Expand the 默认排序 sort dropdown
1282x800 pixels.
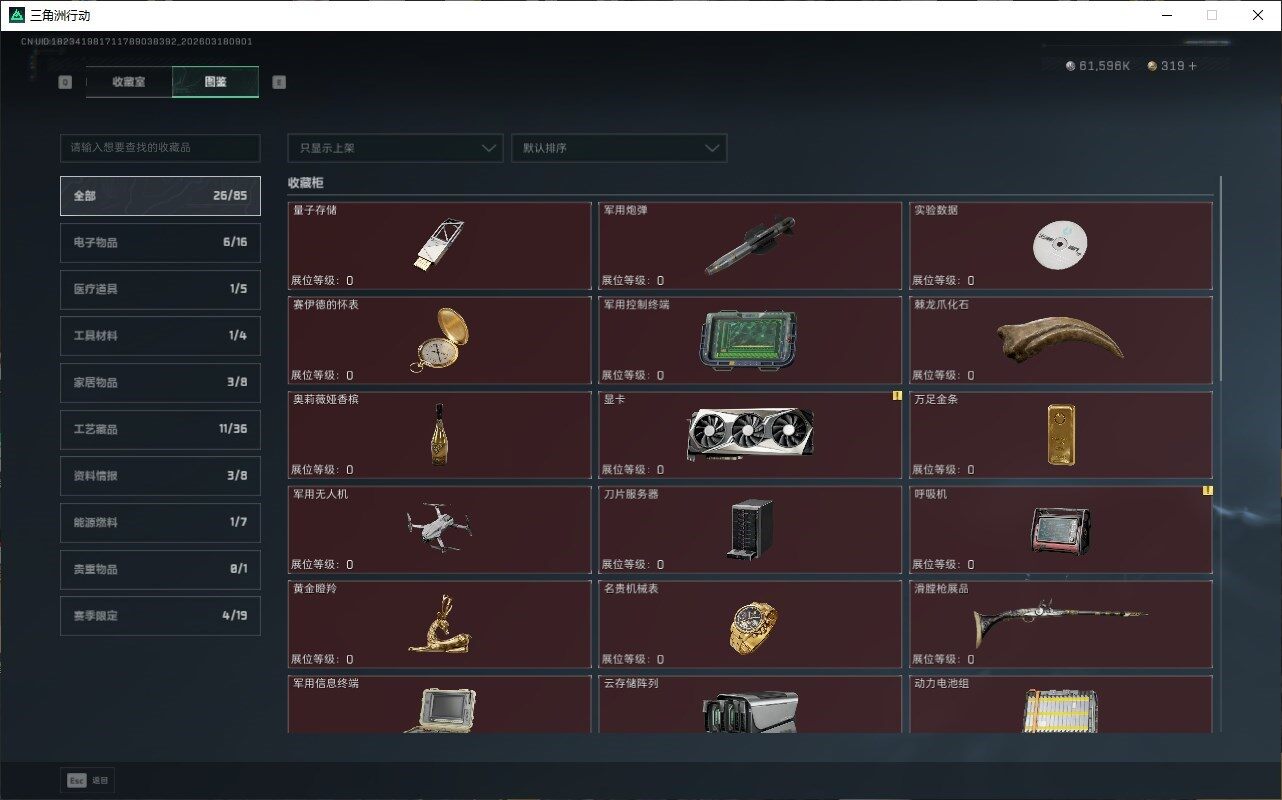coord(619,148)
